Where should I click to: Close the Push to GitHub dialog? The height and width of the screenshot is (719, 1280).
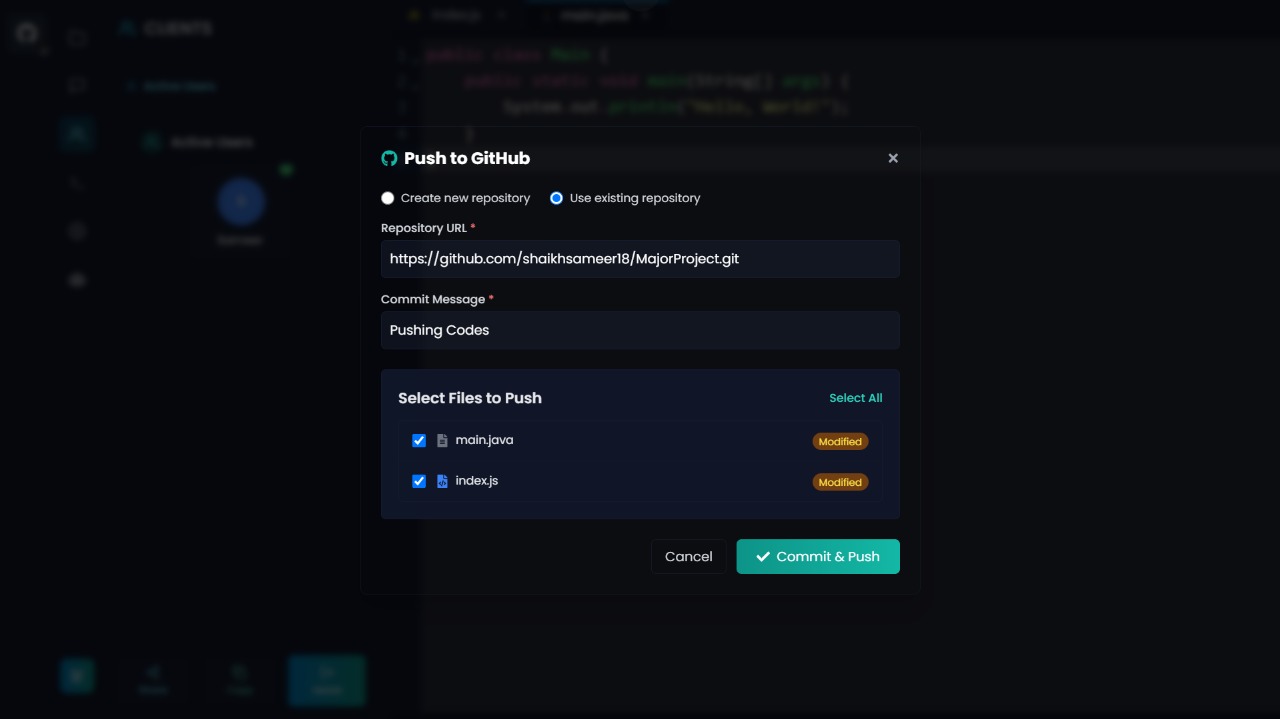pos(893,158)
